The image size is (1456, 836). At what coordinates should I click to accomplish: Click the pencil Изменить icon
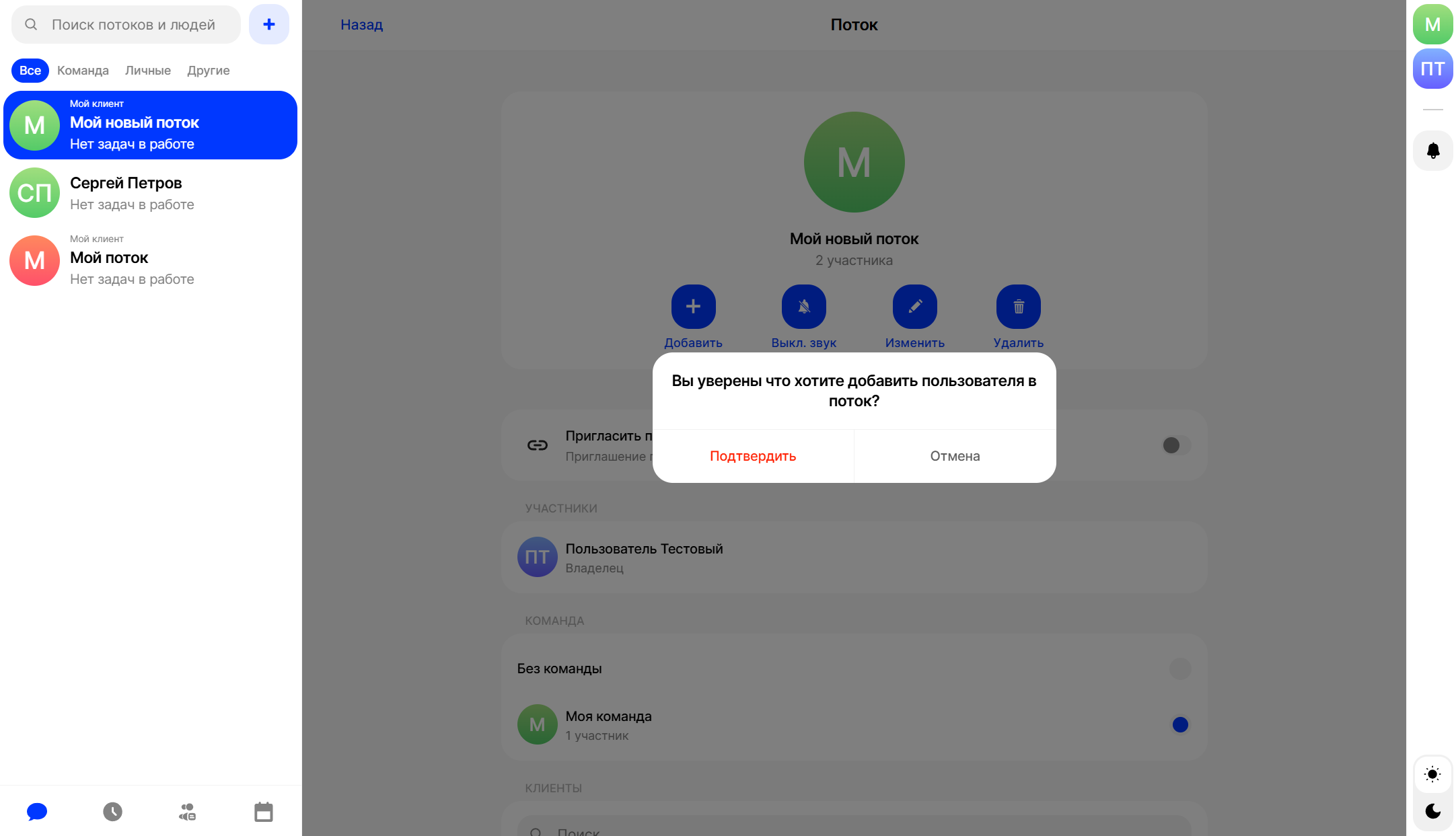tap(914, 307)
